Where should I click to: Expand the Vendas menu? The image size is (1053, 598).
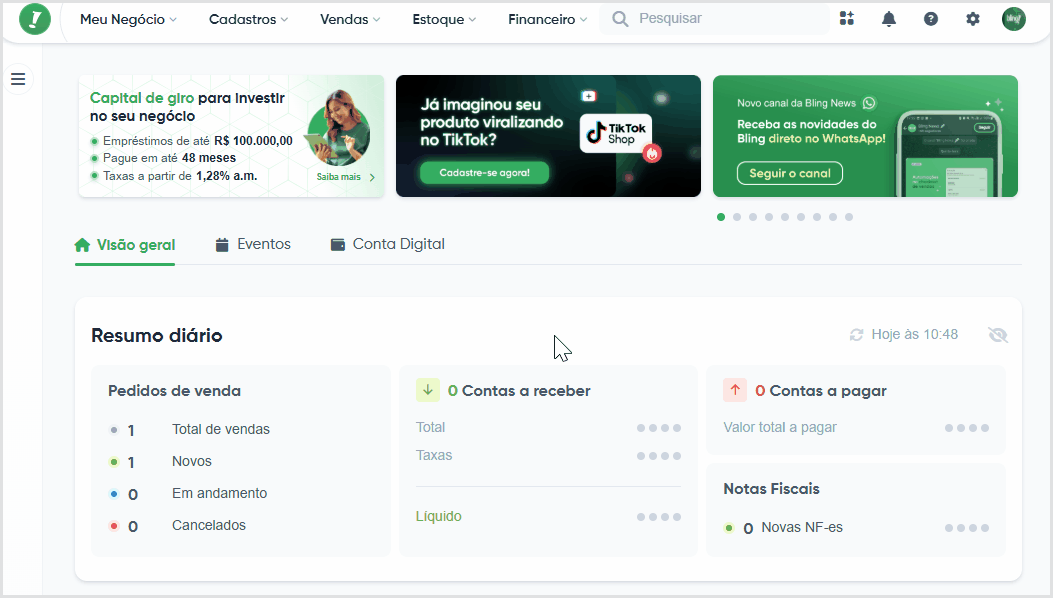tap(350, 19)
